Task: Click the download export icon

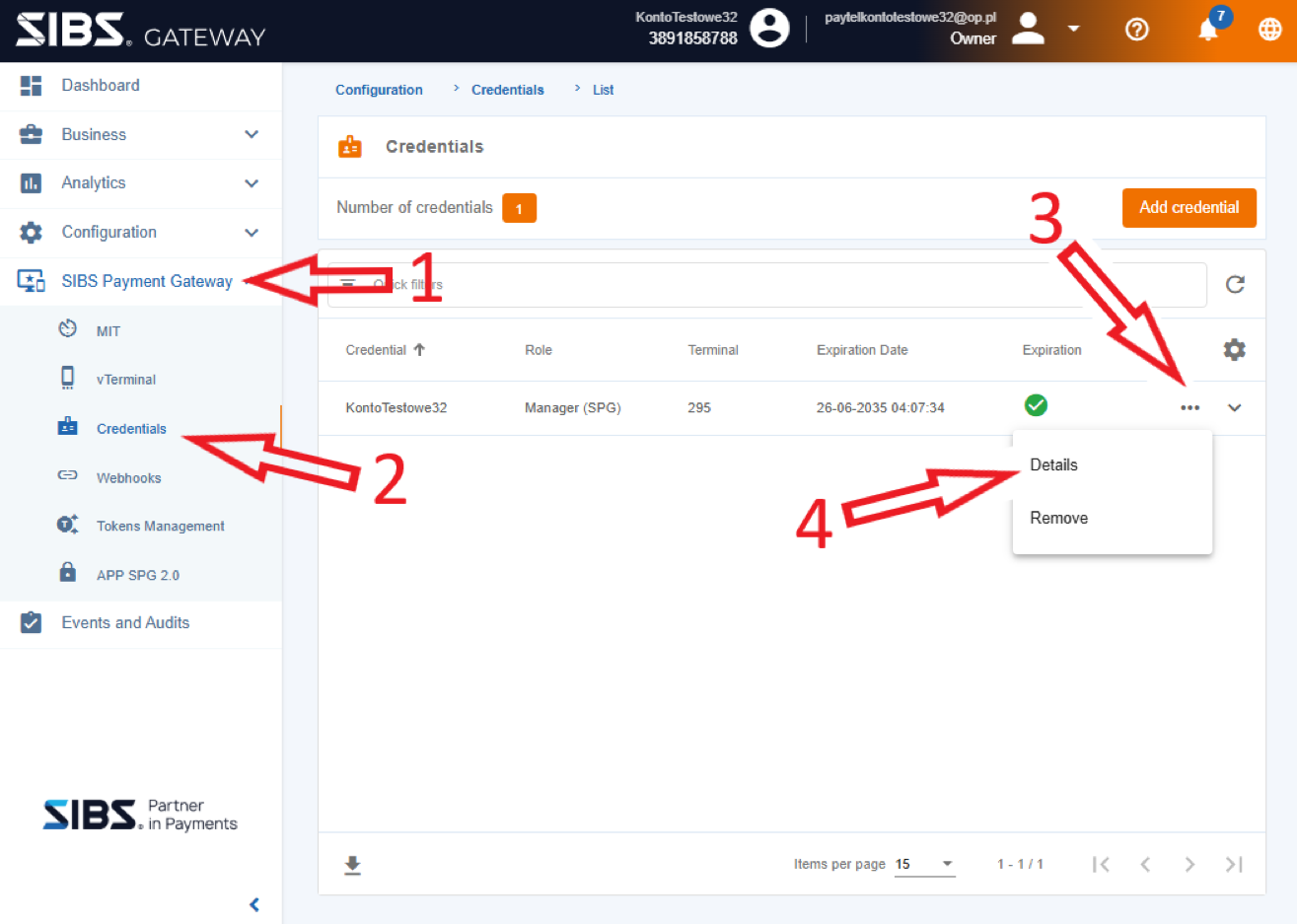Action: 352,865
